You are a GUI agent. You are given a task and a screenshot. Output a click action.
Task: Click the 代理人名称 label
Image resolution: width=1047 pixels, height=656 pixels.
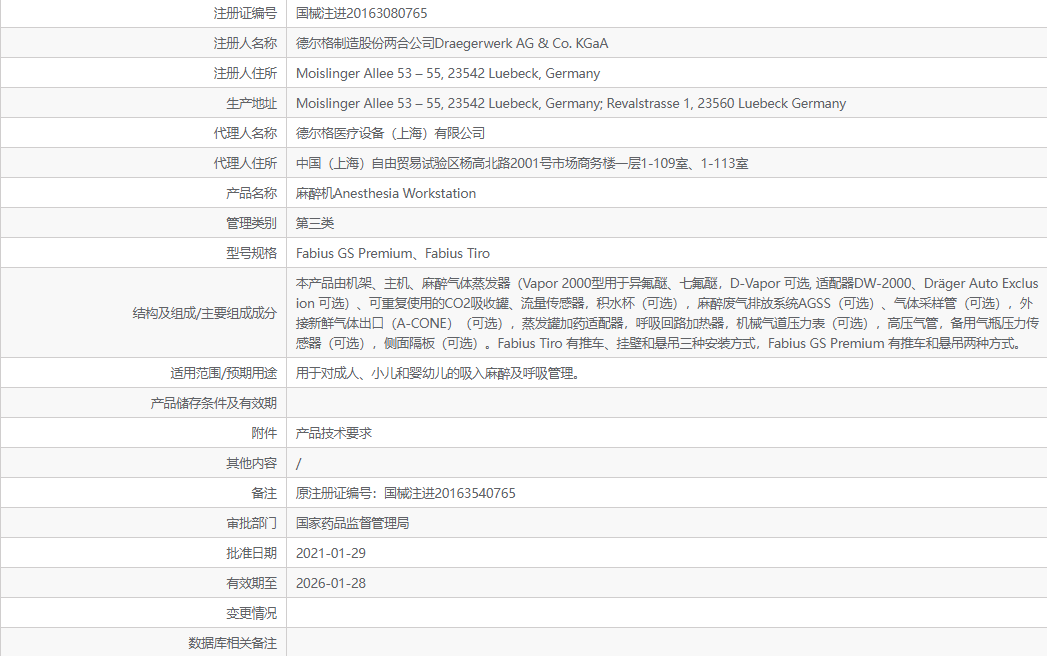245,134
